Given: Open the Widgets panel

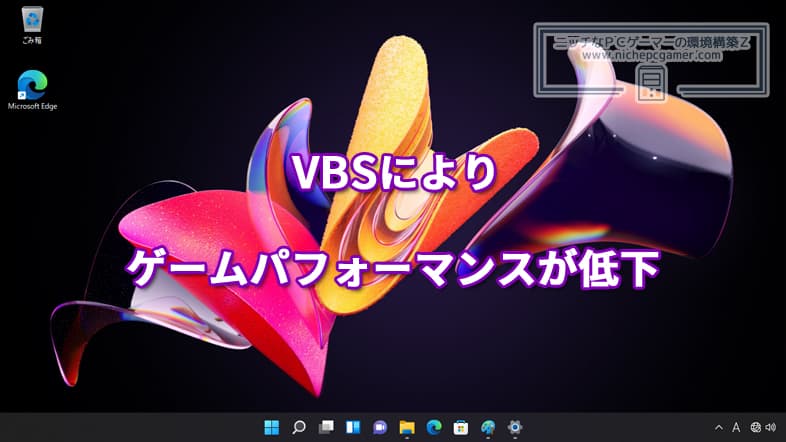Looking at the screenshot, I should [x=353, y=427].
